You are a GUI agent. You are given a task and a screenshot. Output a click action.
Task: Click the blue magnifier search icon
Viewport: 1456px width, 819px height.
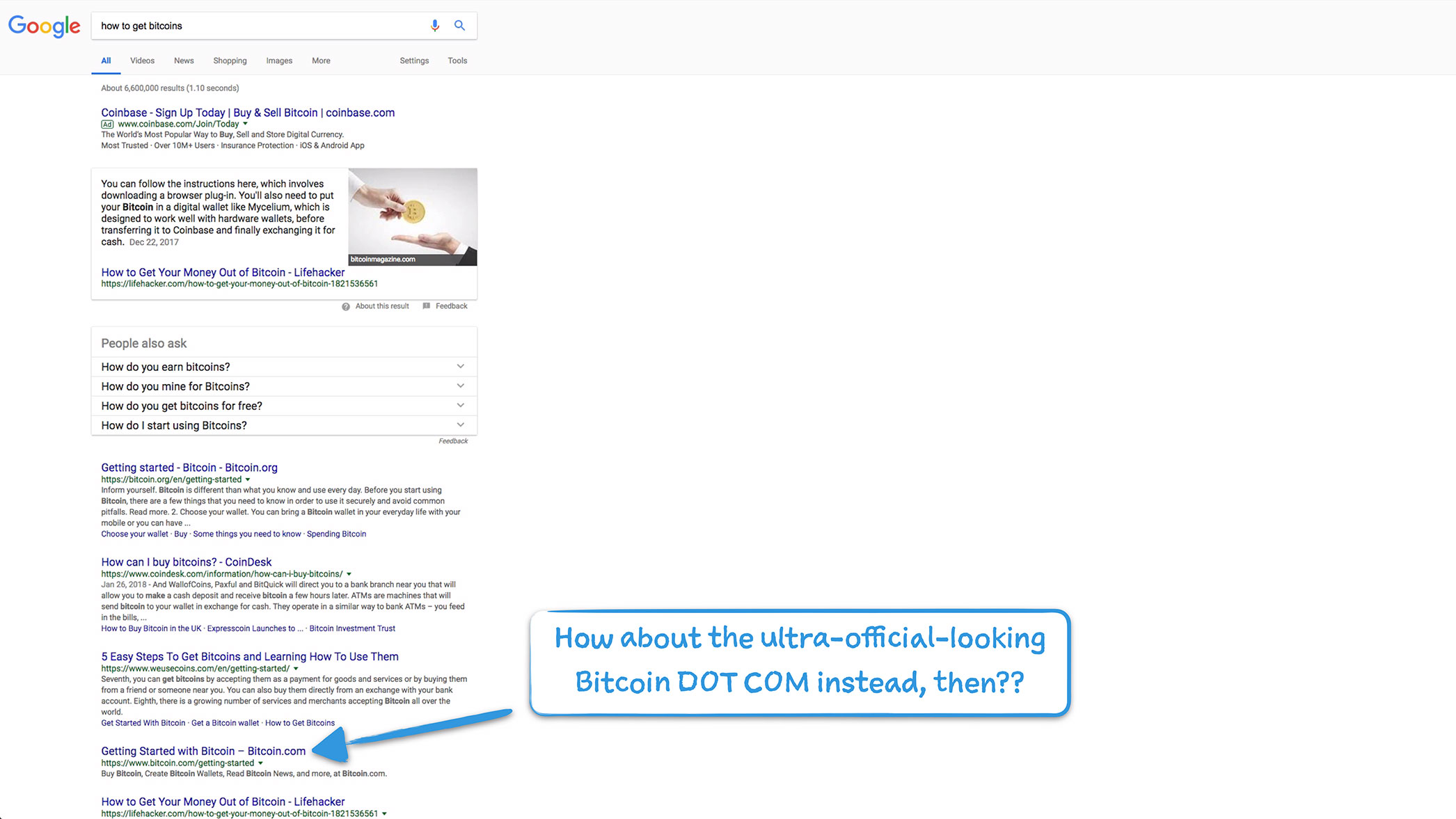coord(459,26)
